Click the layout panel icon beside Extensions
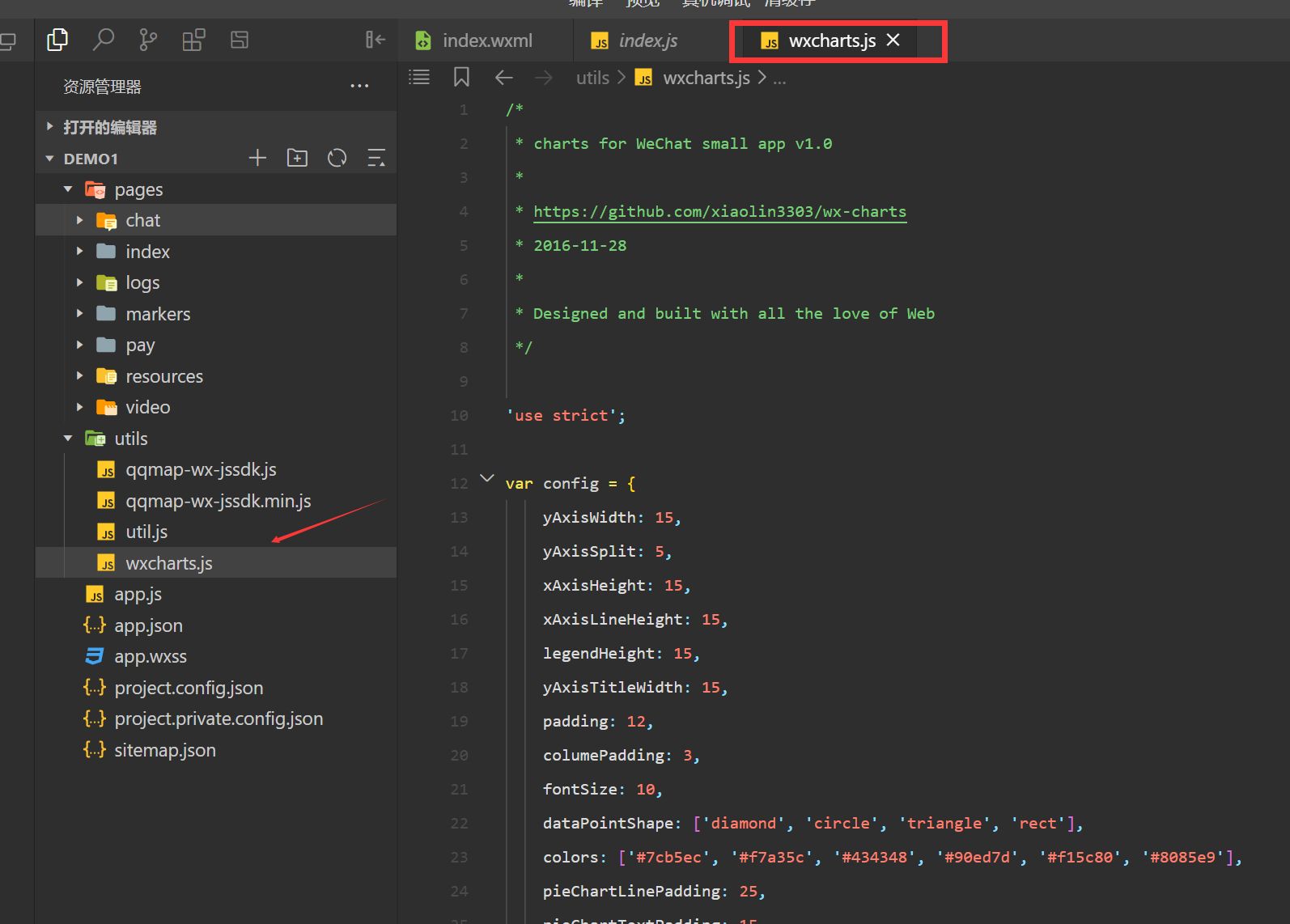1290x924 pixels. [x=240, y=40]
